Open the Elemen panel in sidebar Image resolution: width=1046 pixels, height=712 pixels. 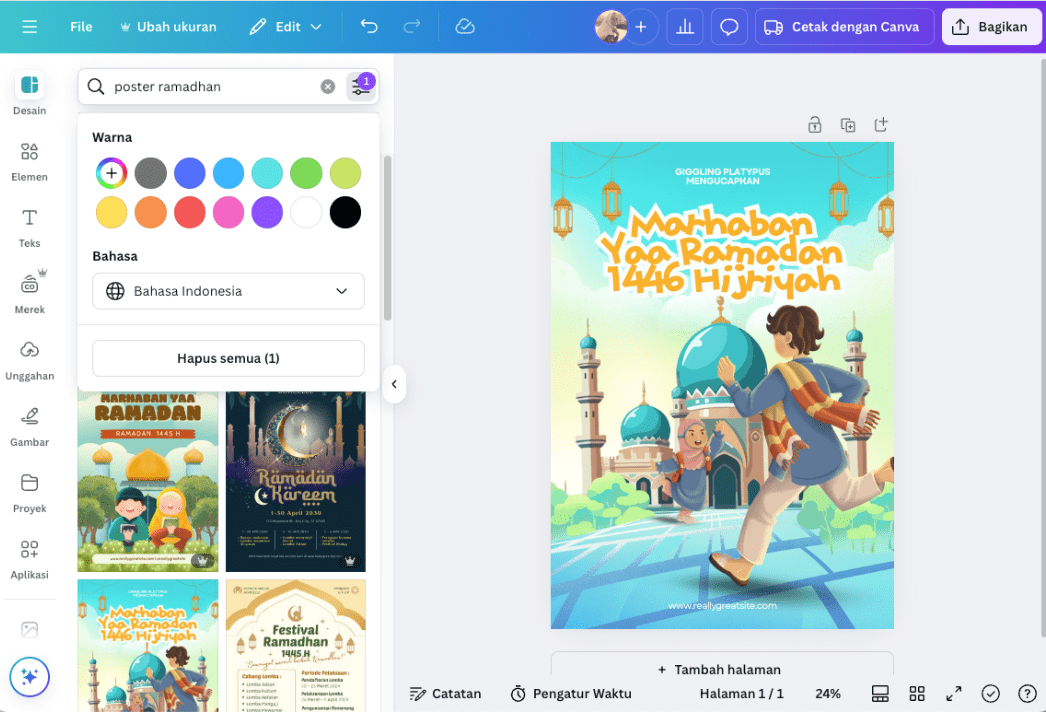(x=29, y=160)
